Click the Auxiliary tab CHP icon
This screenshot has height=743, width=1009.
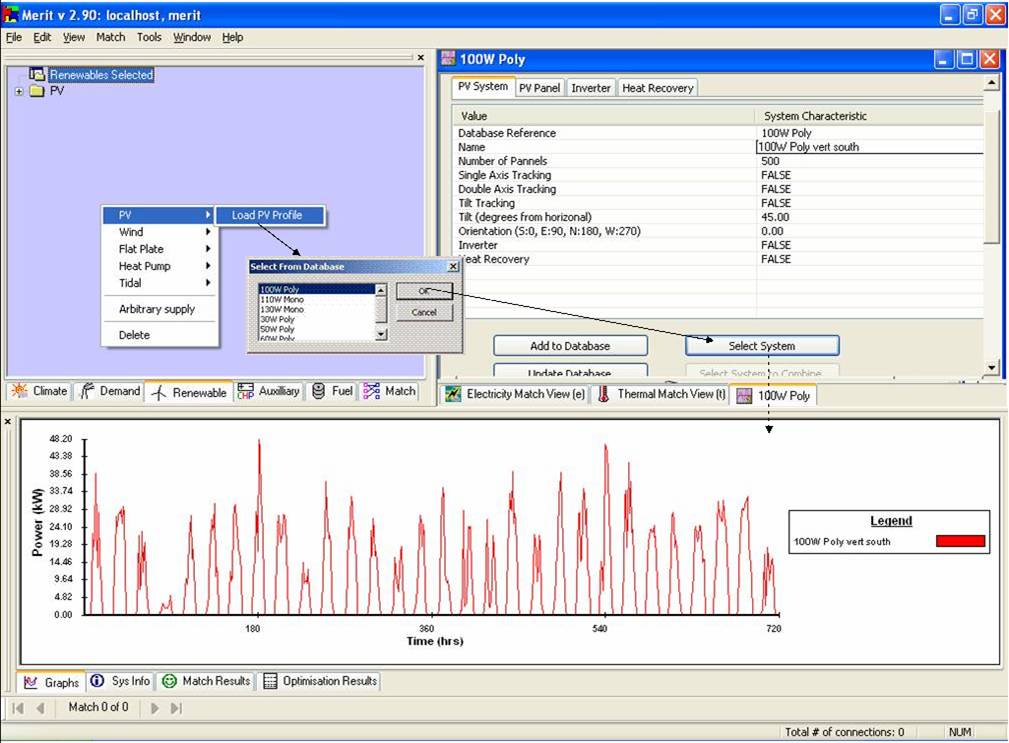246,392
